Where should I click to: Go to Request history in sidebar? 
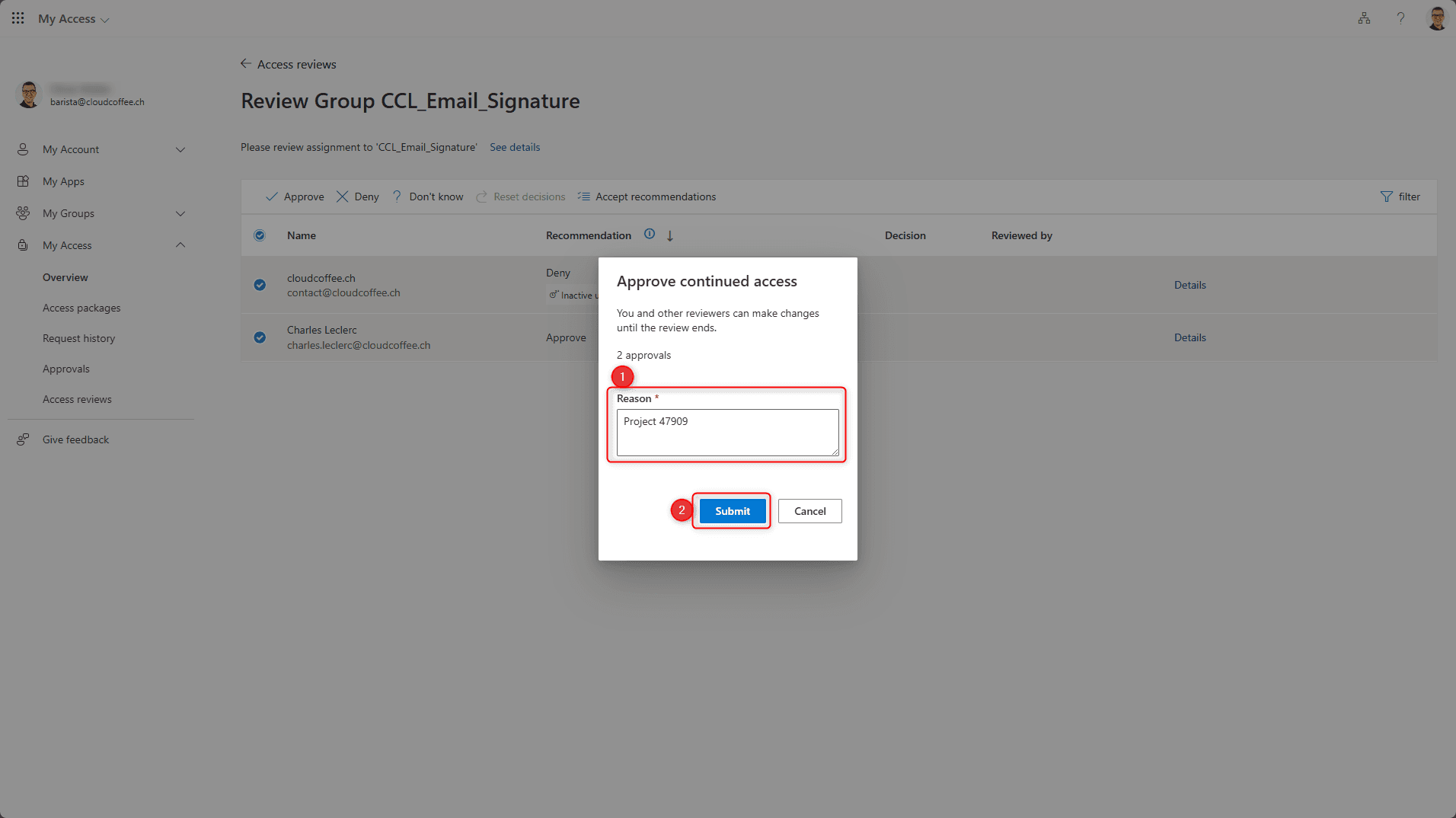tap(78, 338)
